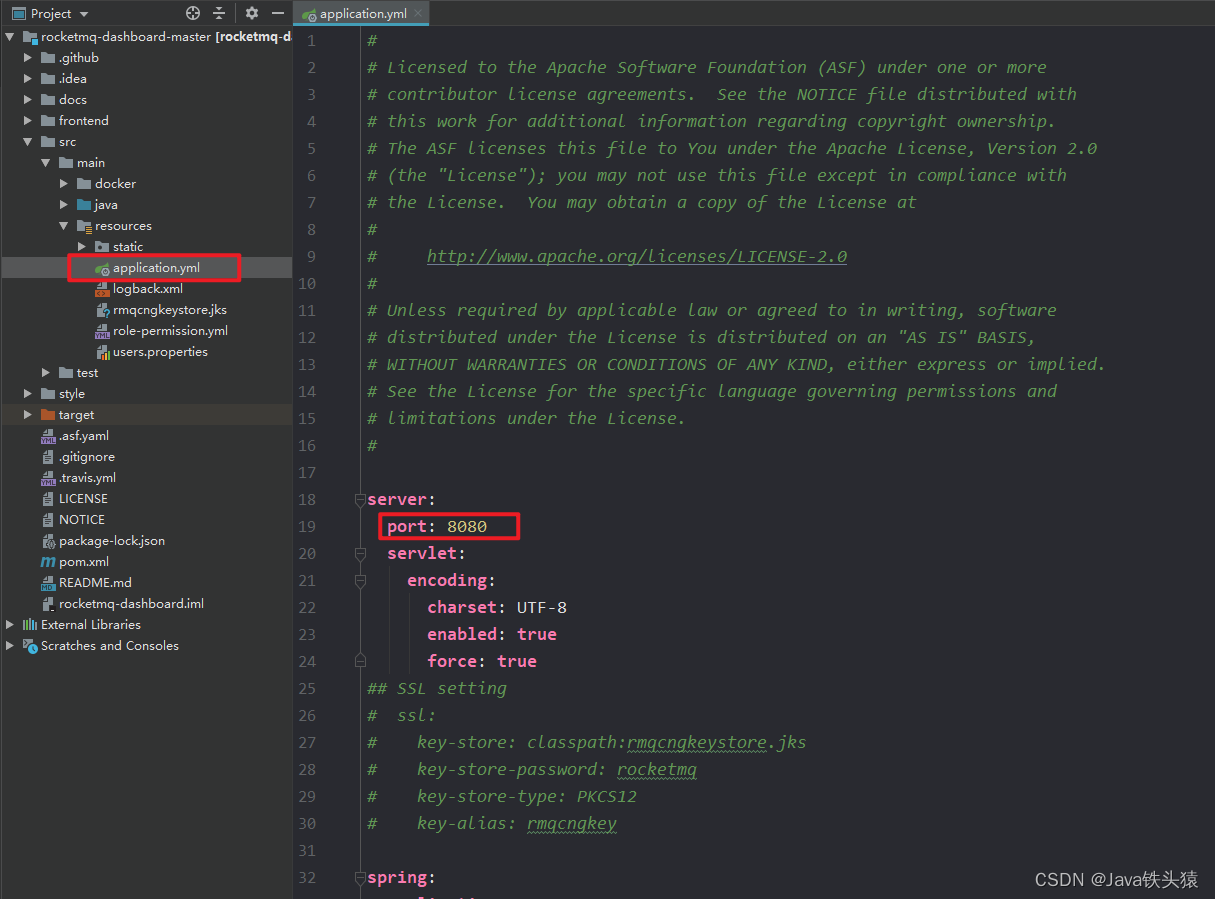Click the Hide Project panel icon
This screenshot has width=1215, height=899.
pyautogui.click(x=279, y=13)
